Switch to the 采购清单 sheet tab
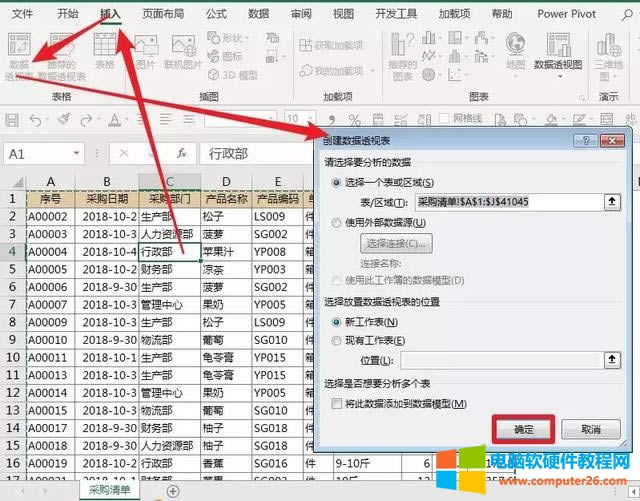Image resolution: width=640 pixels, height=501 pixels. click(109, 490)
